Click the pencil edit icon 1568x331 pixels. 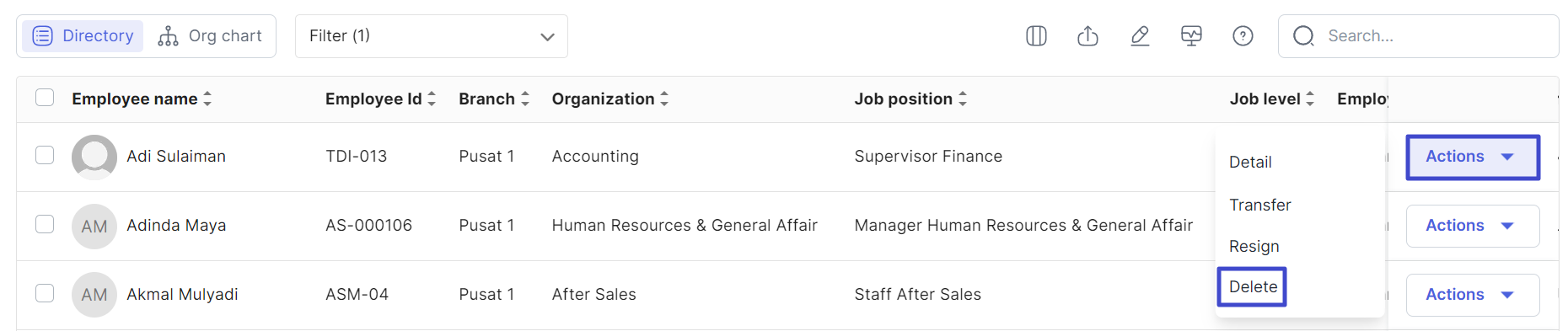coord(1140,36)
